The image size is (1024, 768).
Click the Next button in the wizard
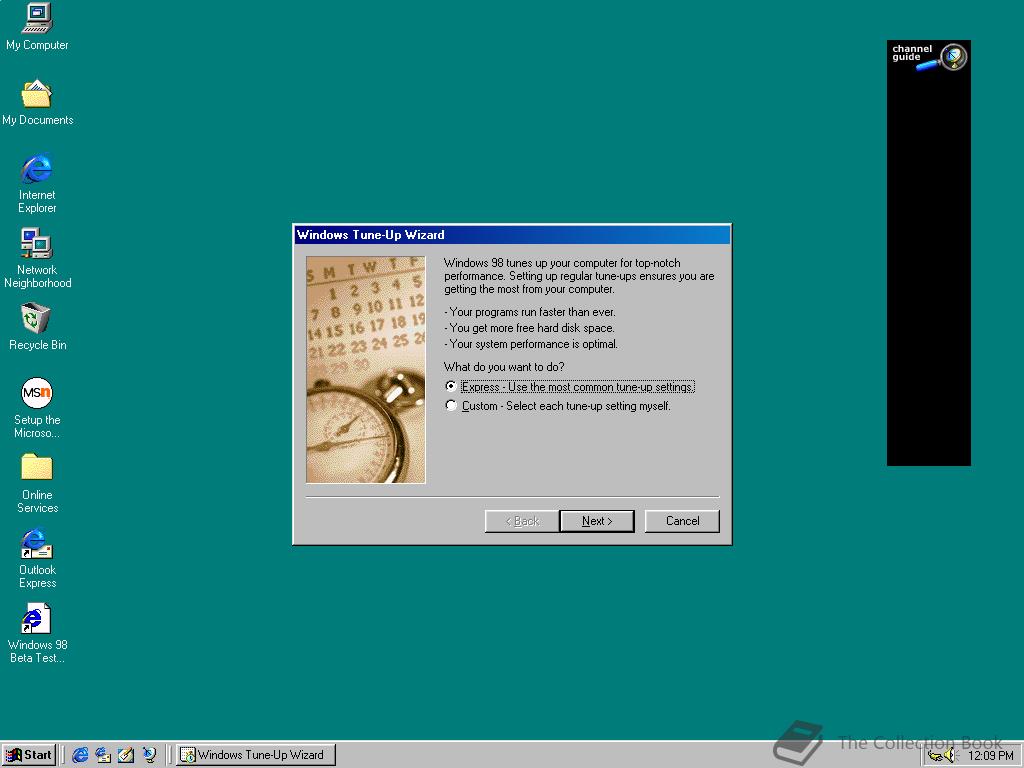[x=597, y=521]
